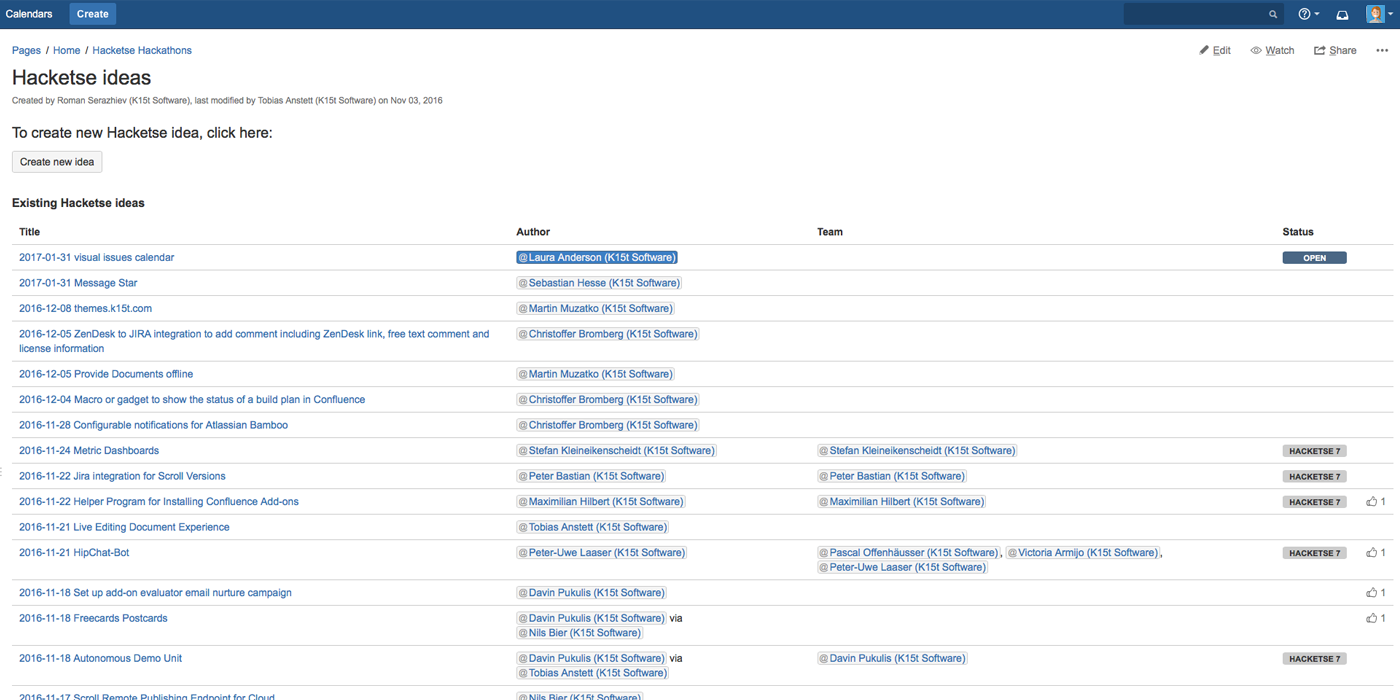Open Provide Documents offline idea
Viewport: 1400px width, 700px height.
point(106,374)
